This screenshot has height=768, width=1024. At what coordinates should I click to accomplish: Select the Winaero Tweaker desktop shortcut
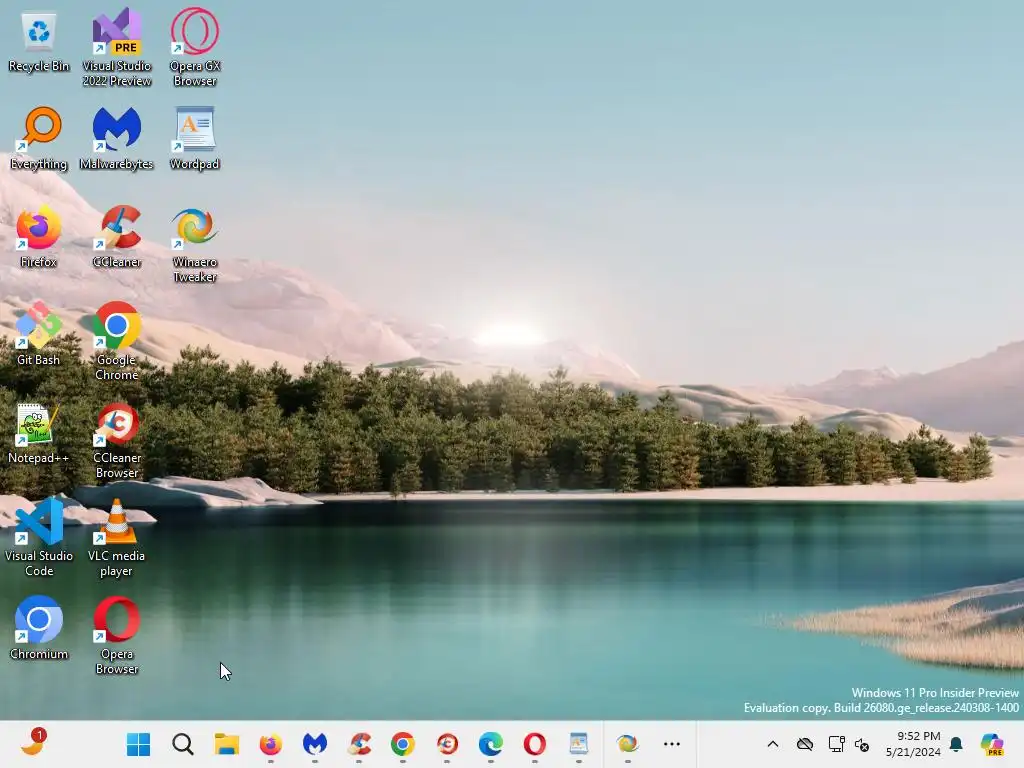pos(195,245)
